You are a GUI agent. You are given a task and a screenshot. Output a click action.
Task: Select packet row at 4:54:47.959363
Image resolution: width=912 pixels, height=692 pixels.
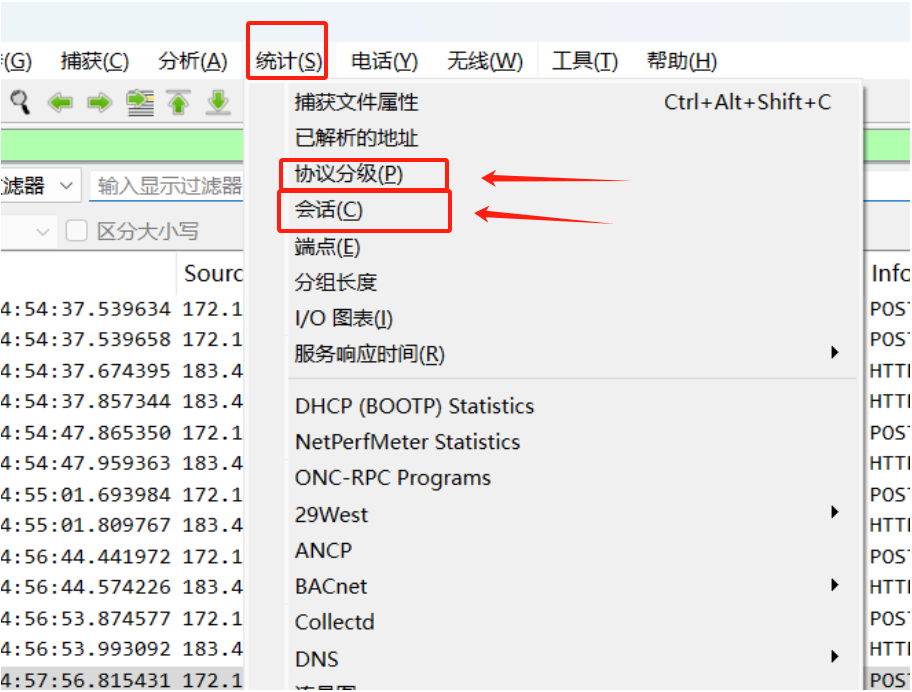(x=122, y=463)
